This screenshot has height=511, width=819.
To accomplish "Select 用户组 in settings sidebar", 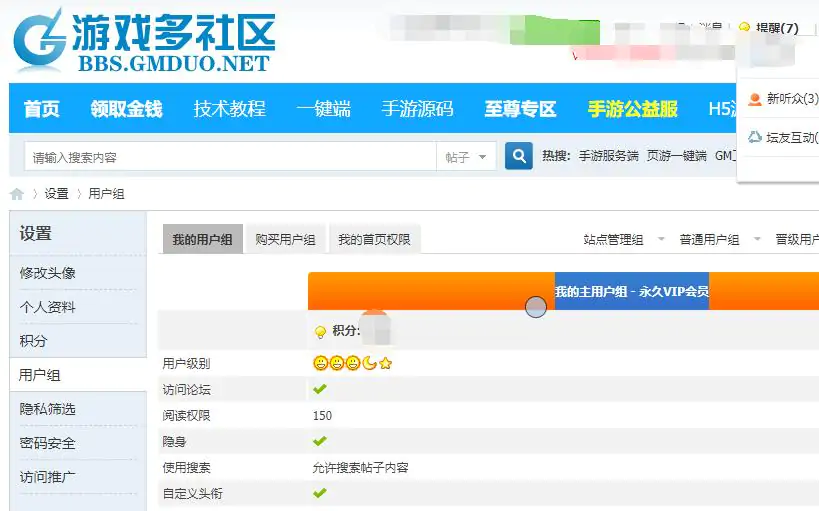I will (x=40, y=375).
